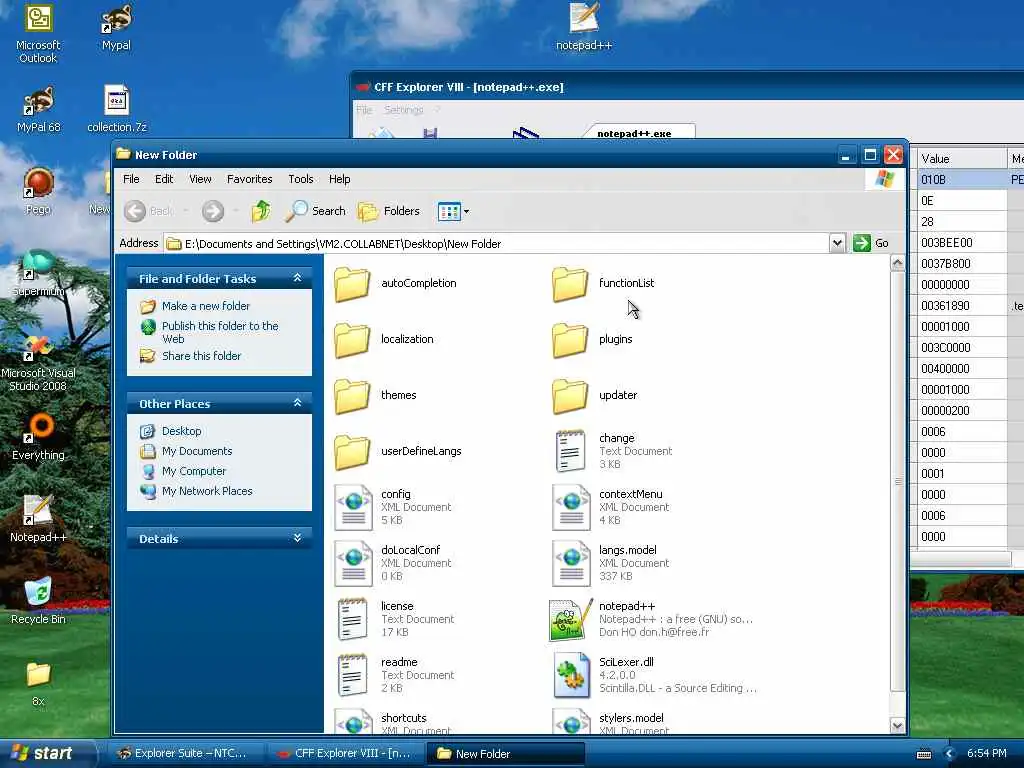Click the file list scroll down arrow
Screen dimensions: 1024x768
pos(897,725)
